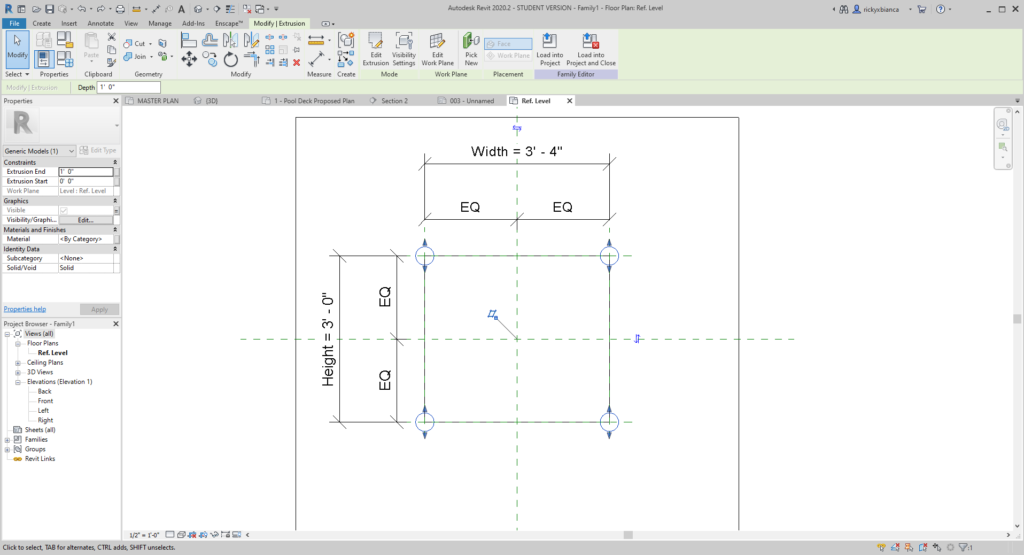Close the Ref. Level view tab
Screen dimensions: 1024x555
coord(569,101)
